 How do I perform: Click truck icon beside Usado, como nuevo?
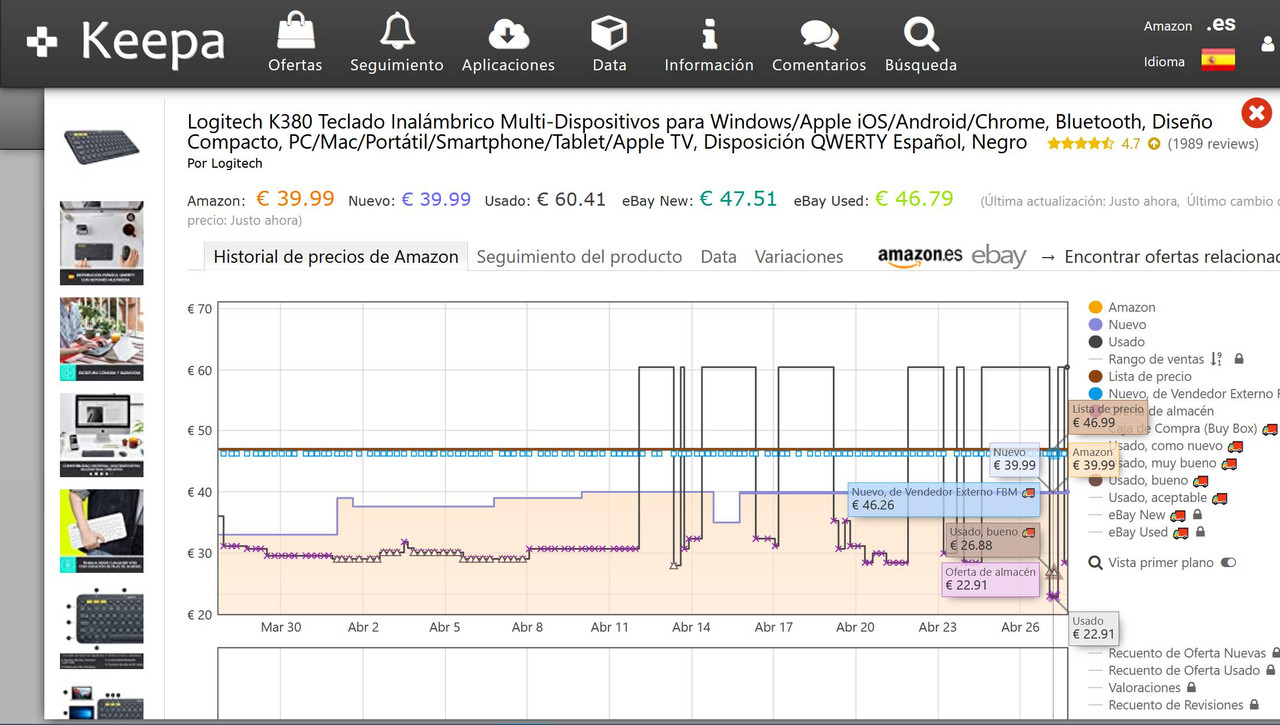point(1235,446)
